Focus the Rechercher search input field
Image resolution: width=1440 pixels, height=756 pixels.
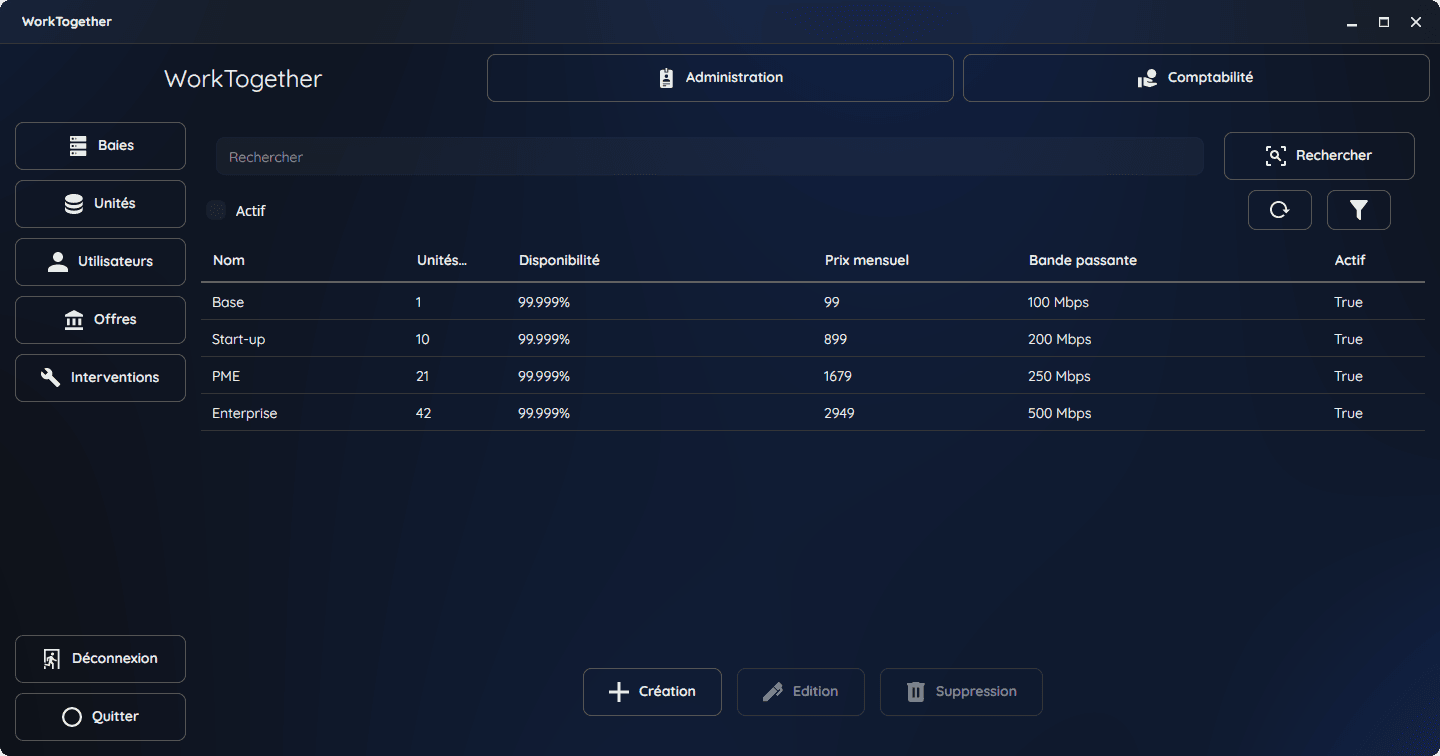pyautogui.click(x=710, y=157)
